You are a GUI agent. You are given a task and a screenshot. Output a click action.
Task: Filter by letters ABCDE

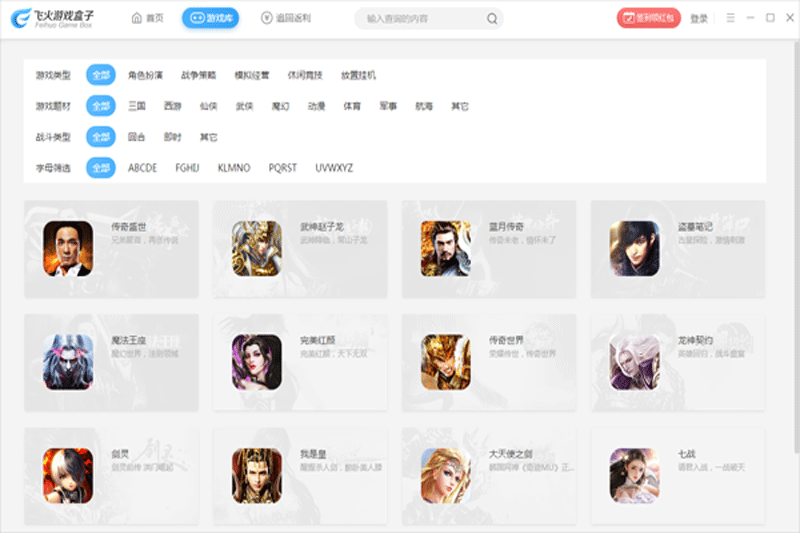142,168
